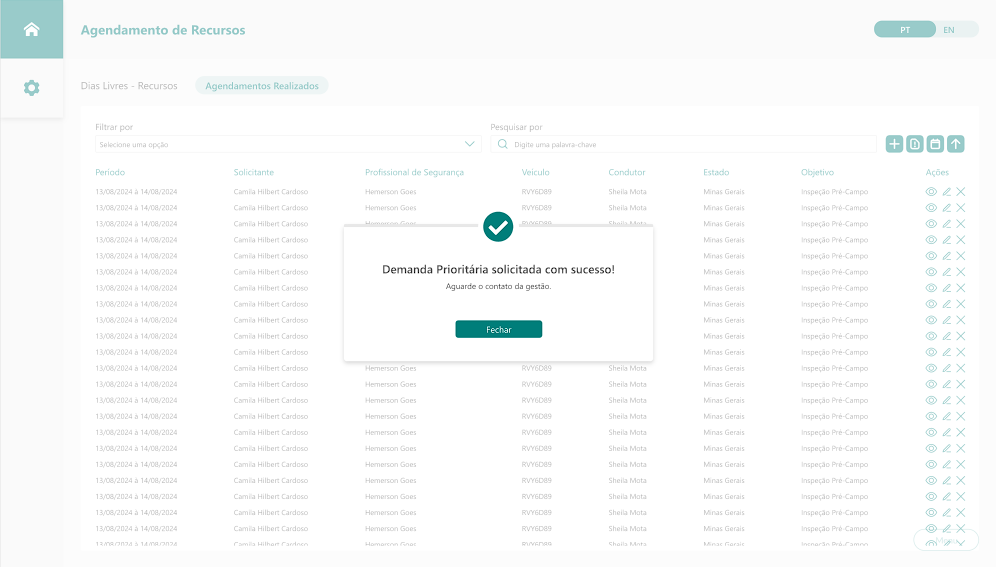Delete second table row with X icon
Image resolution: width=996 pixels, height=567 pixels.
pyautogui.click(x=961, y=208)
